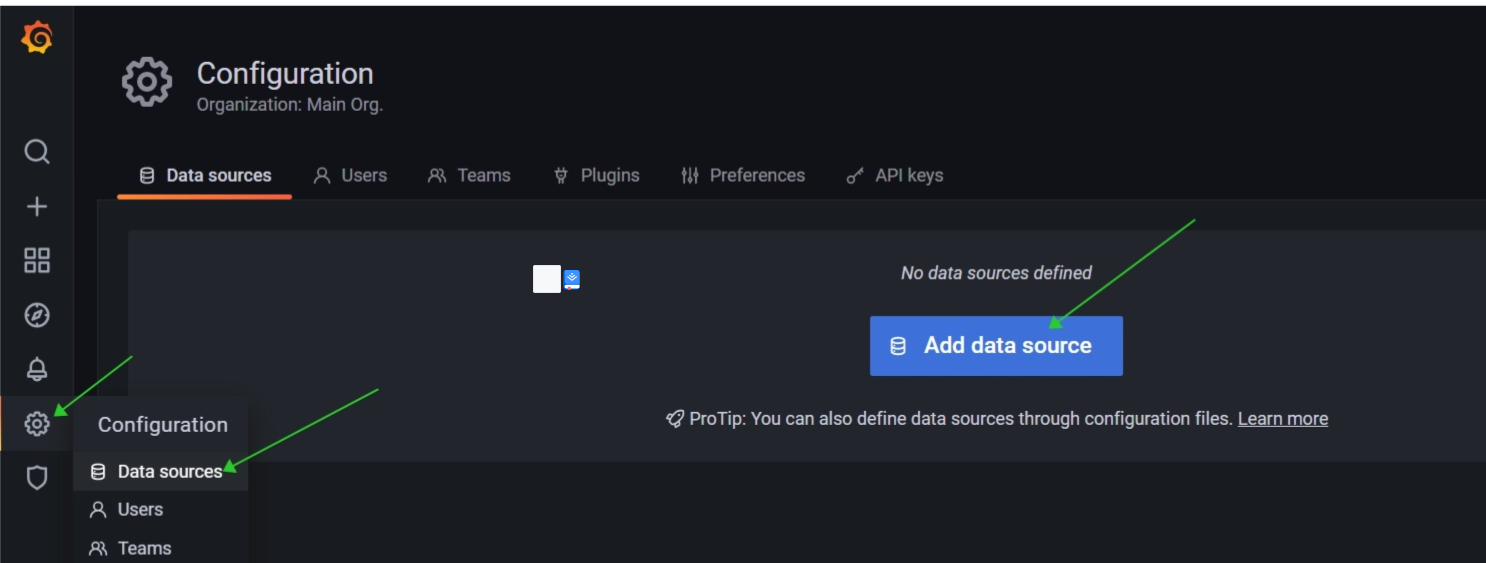Open the Search magnifier icon in sidebar
Image resolution: width=1486 pixels, height=563 pixels.
tap(37, 152)
